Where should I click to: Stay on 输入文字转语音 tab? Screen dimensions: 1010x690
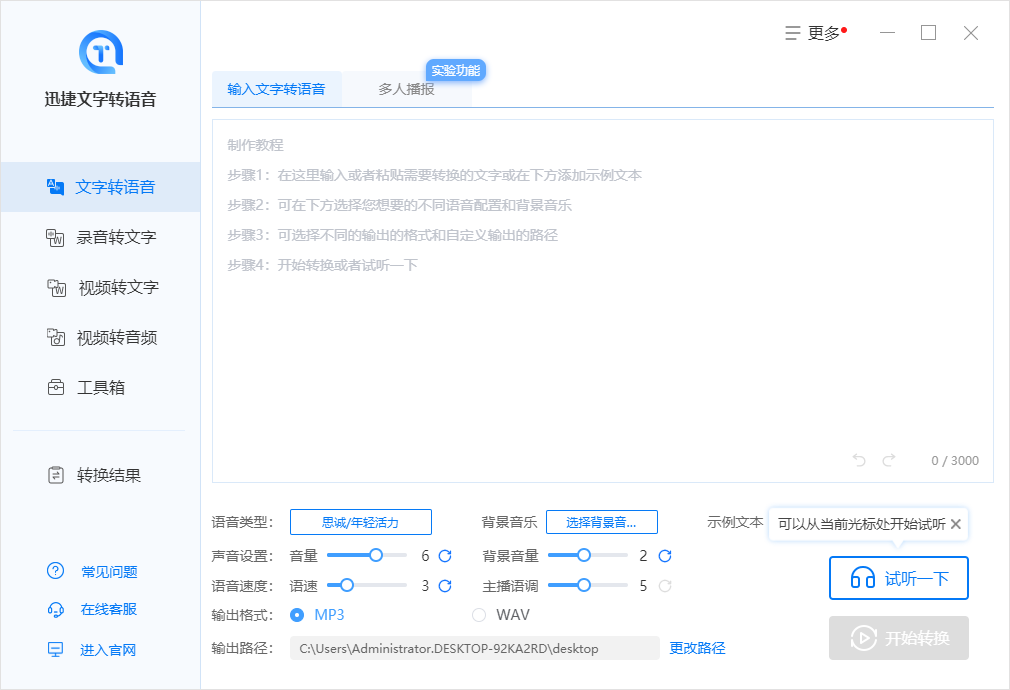(x=277, y=89)
